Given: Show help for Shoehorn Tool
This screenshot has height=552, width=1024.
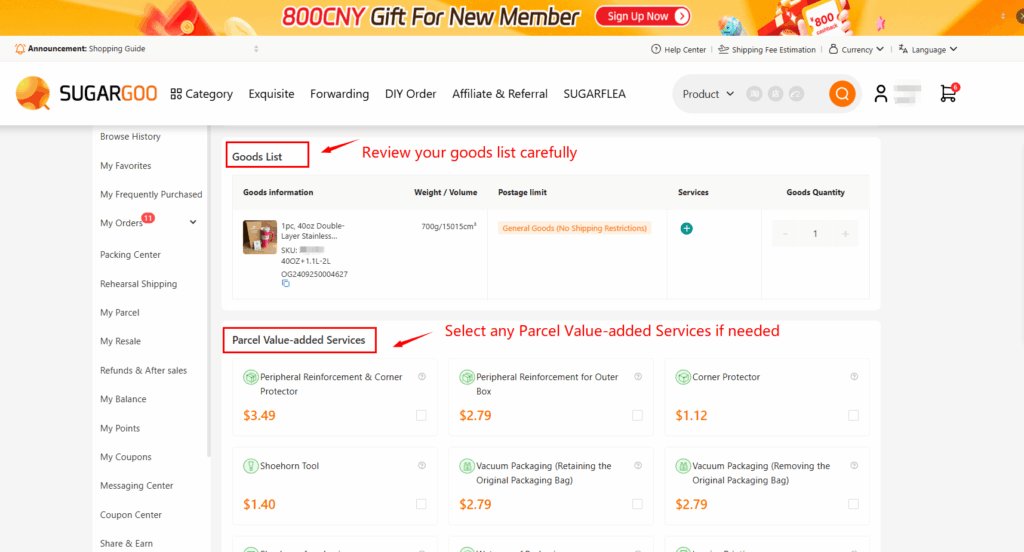Looking at the screenshot, I should click(422, 466).
